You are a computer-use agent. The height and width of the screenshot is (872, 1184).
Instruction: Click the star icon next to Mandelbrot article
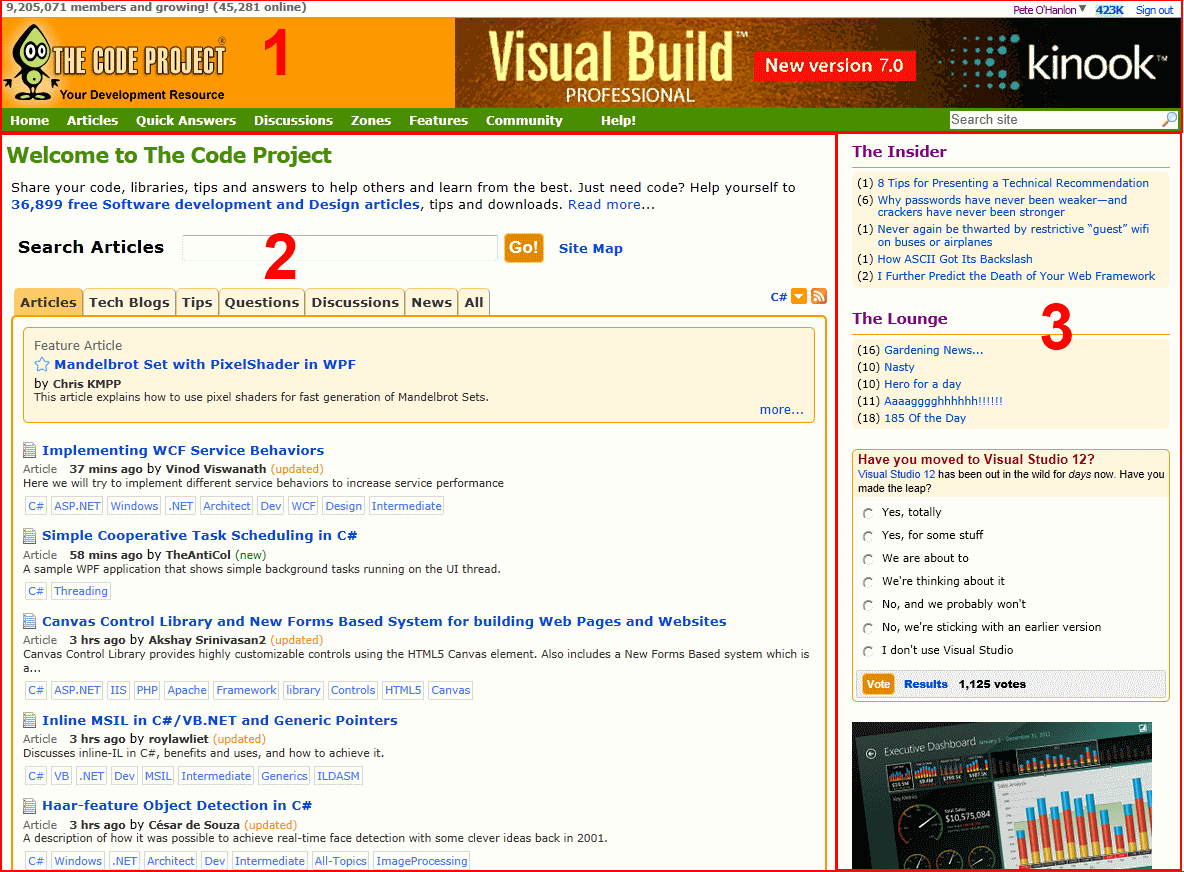pyautogui.click(x=42, y=365)
